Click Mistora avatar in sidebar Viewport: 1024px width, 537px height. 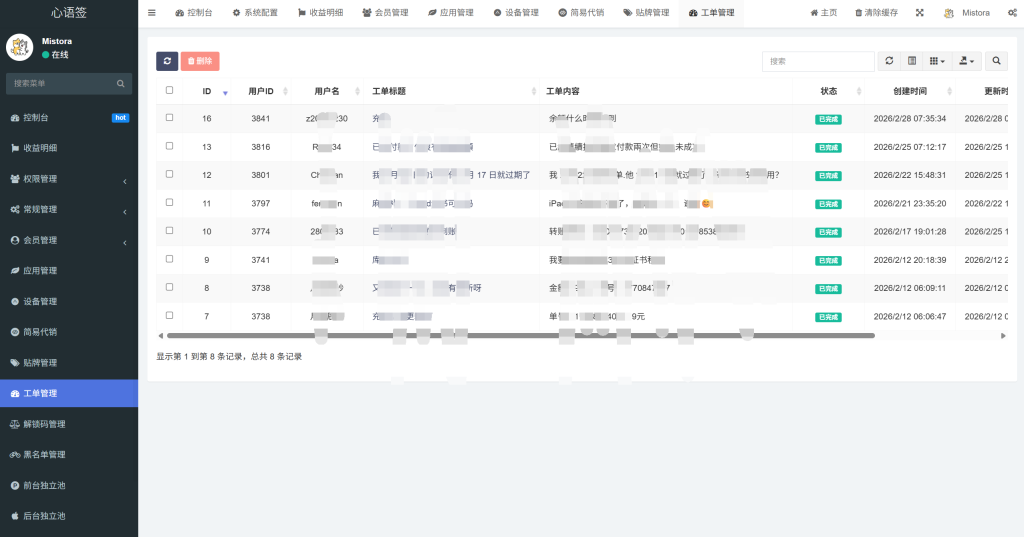20,47
